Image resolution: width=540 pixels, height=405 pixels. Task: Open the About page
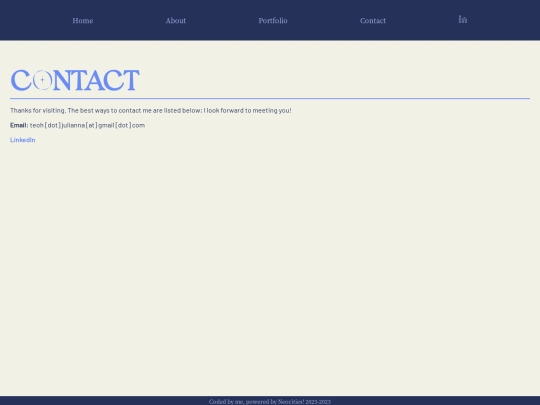[x=176, y=21]
